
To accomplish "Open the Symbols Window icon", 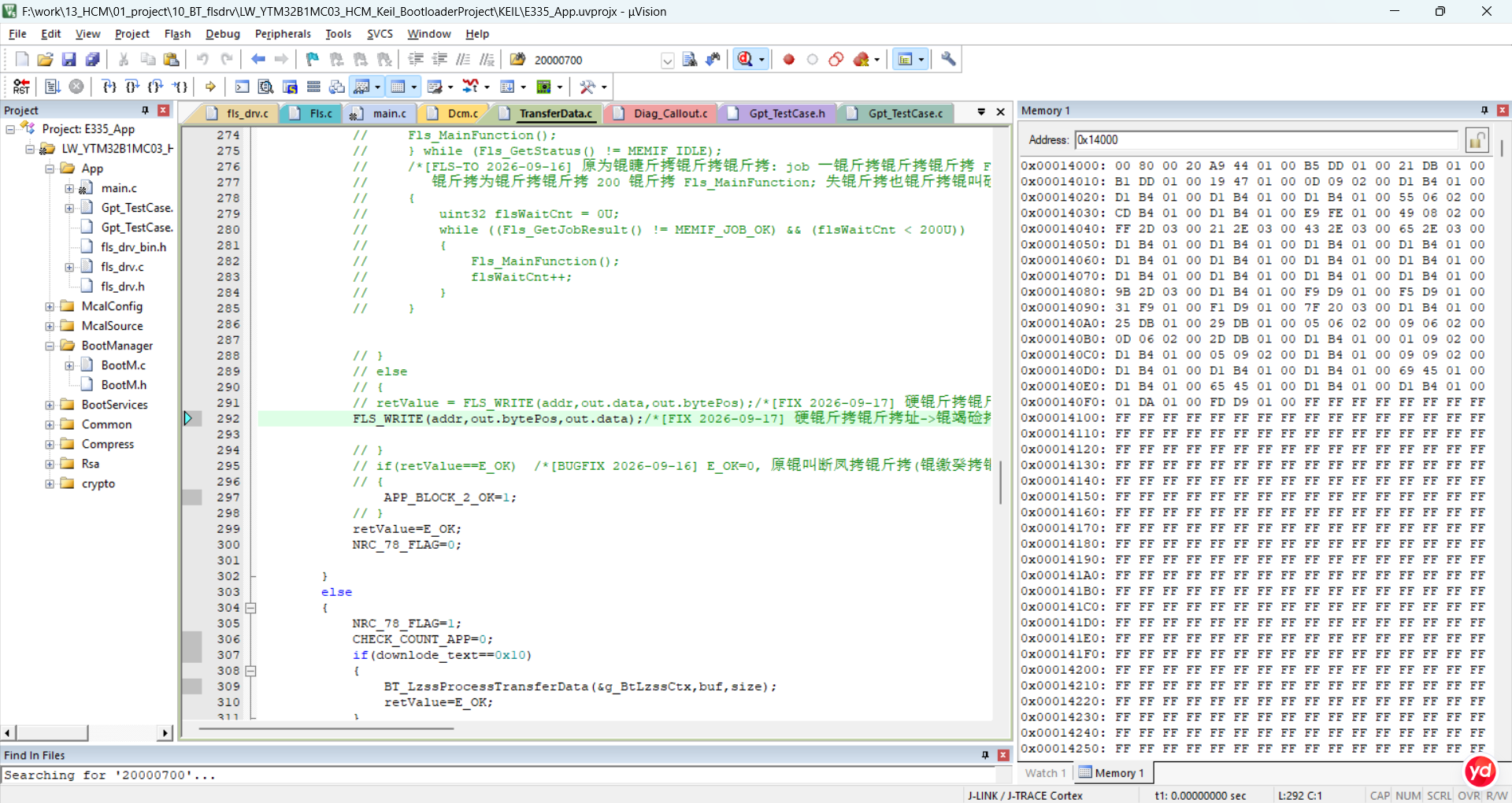I will [290, 87].
